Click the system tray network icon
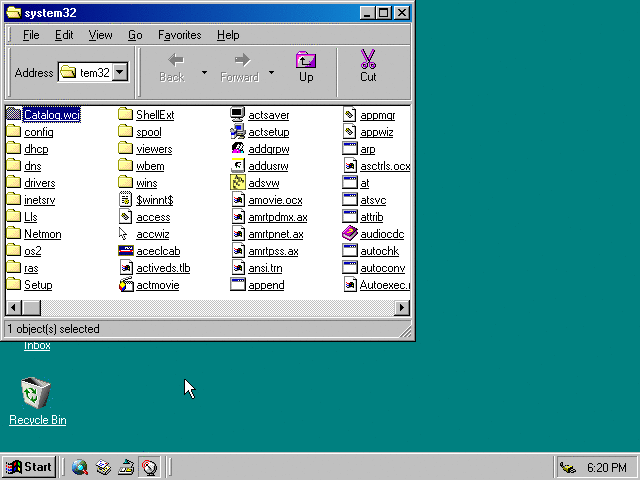 (567, 467)
